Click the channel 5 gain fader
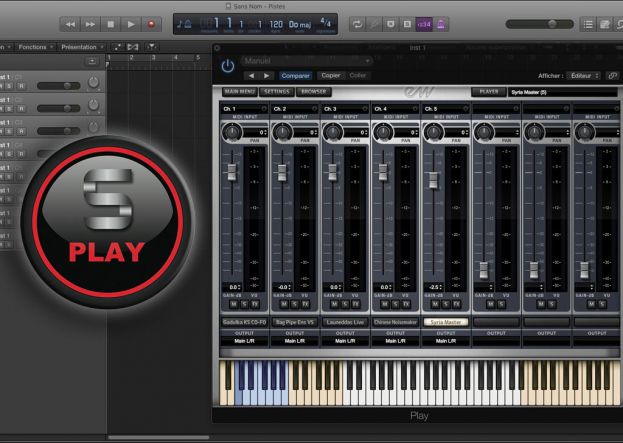Screen dimensions: 623x443 432,180
